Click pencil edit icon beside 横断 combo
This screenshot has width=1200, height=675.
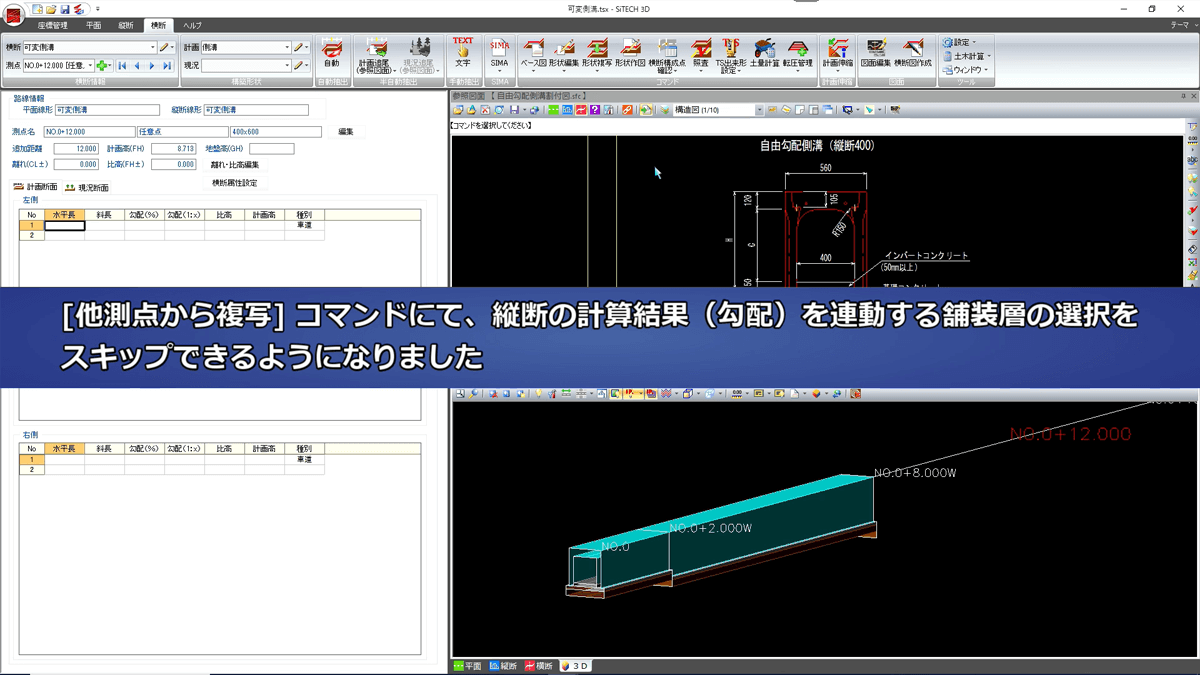pos(165,47)
